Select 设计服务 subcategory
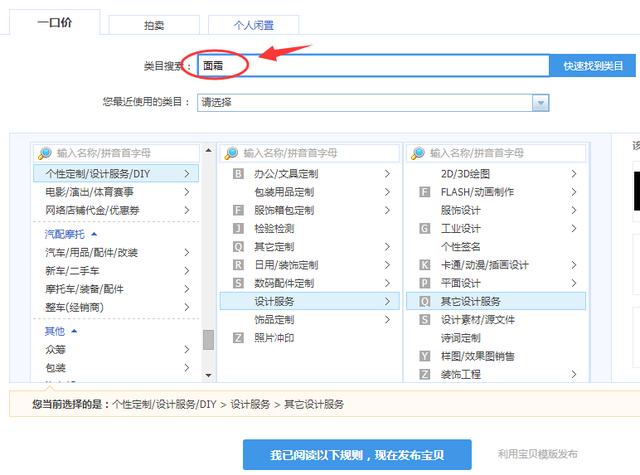640x475 pixels. [x=310, y=301]
